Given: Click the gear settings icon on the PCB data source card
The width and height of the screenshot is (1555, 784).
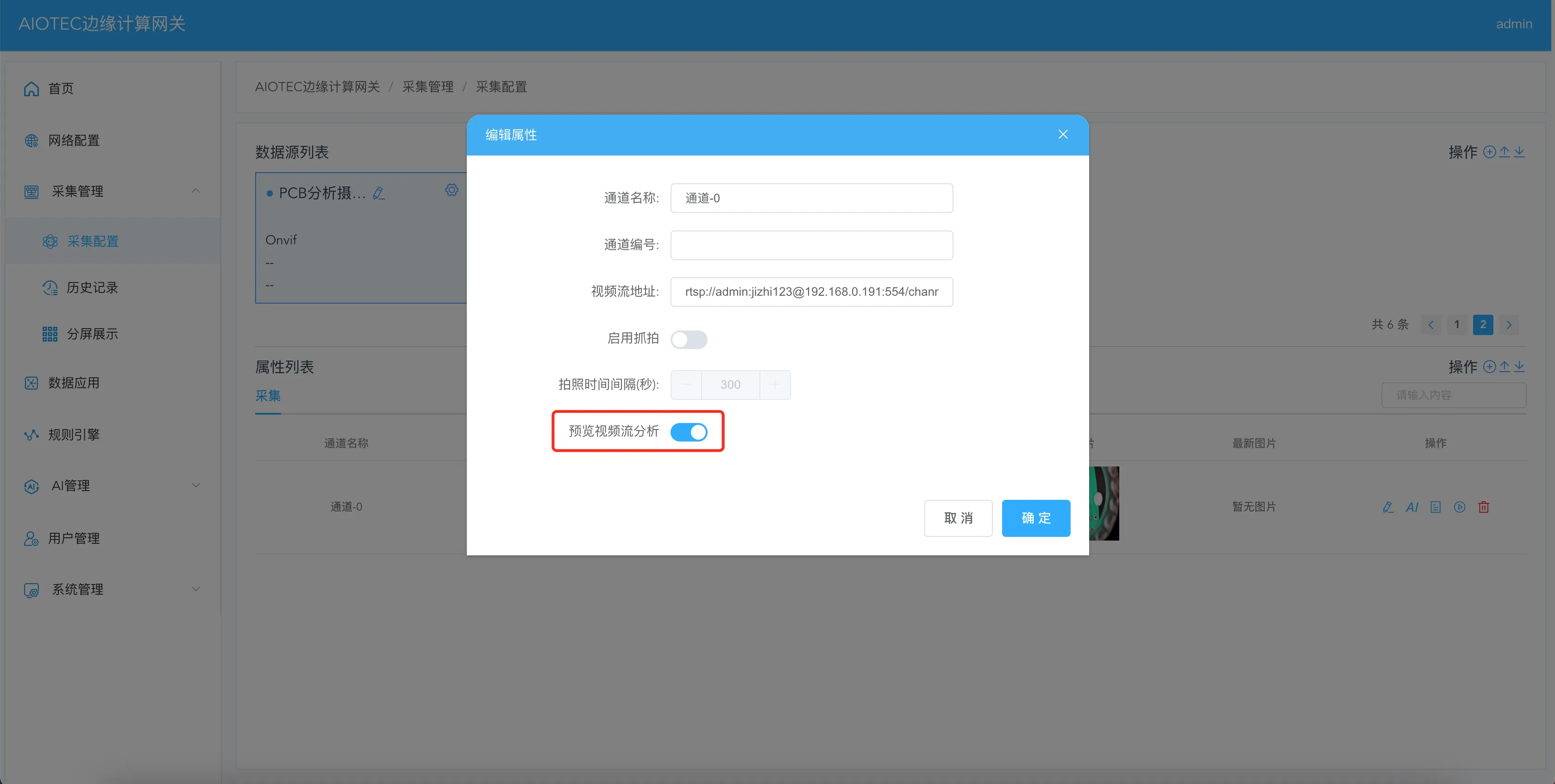Looking at the screenshot, I should pos(451,190).
